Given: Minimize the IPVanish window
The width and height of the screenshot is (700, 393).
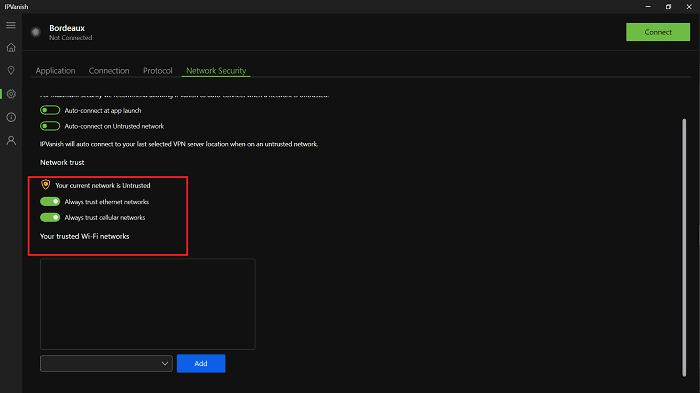Looking at the screenshot, I should (648, 7).
